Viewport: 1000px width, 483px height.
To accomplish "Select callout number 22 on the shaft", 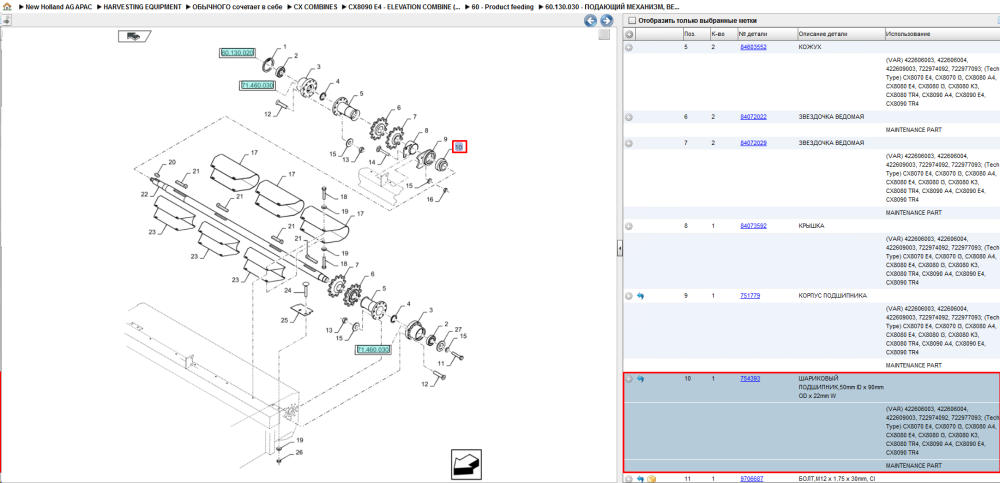I will tap(144, 194).
